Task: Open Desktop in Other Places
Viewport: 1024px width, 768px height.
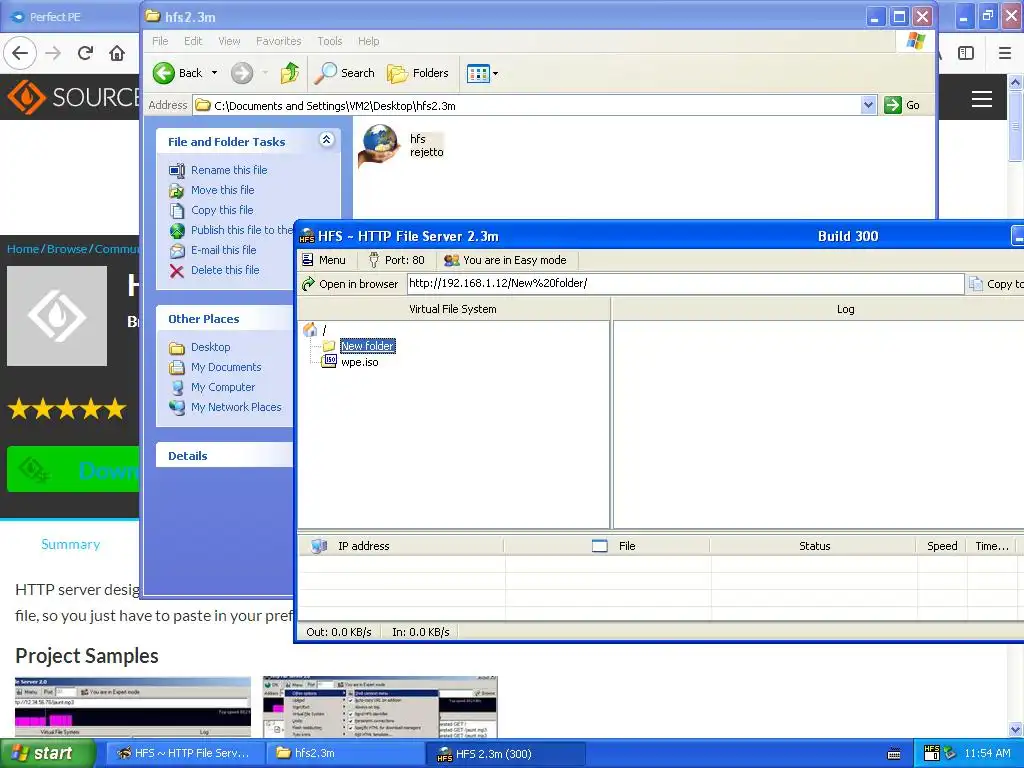Action: (x=210, y=347)
